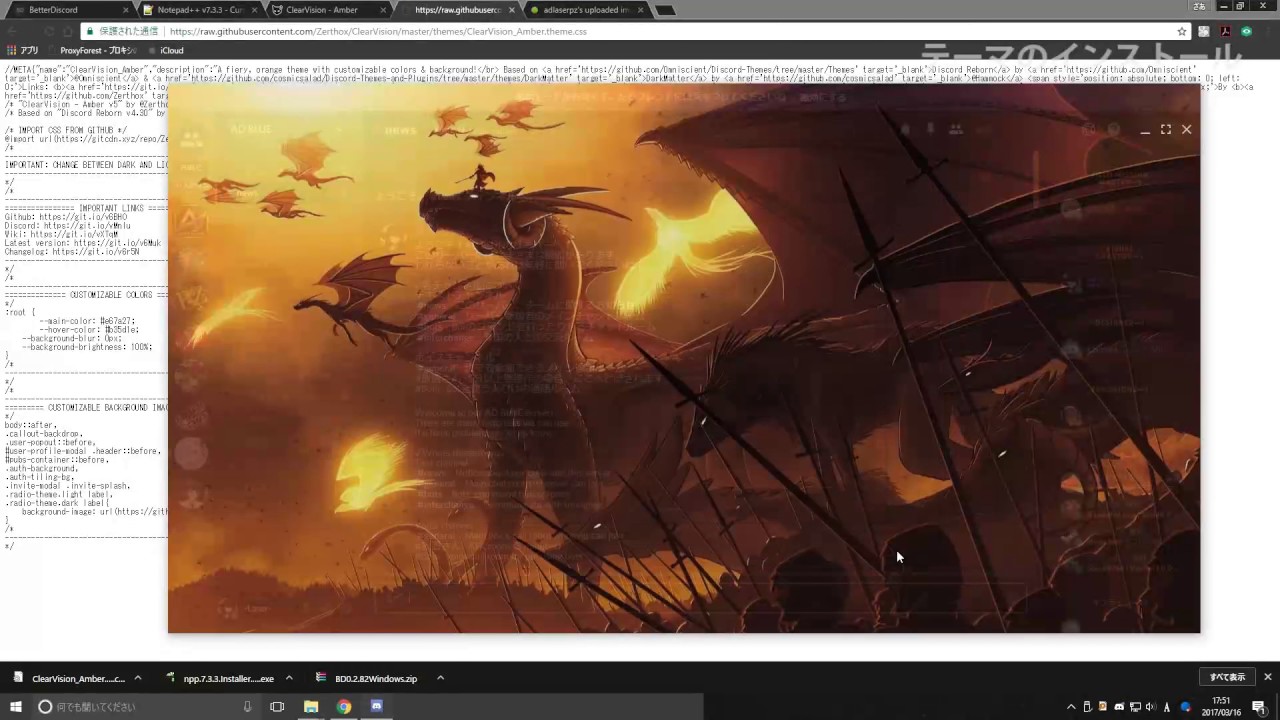Click the IME input mode A indicator
The width and height of the screenshot is (1280, 720).
point(1166,707)
